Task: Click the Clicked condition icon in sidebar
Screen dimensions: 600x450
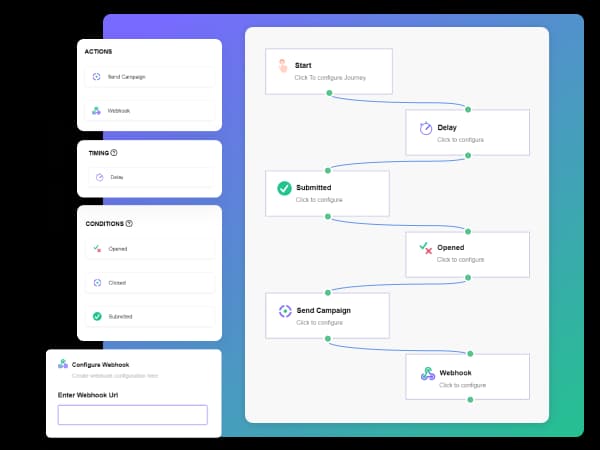Action: [97, 282]
